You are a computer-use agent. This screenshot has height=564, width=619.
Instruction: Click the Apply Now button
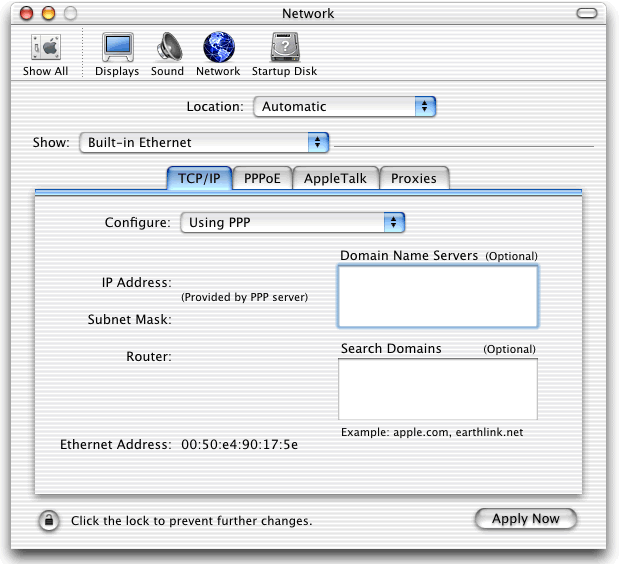(x=526, y=519)
